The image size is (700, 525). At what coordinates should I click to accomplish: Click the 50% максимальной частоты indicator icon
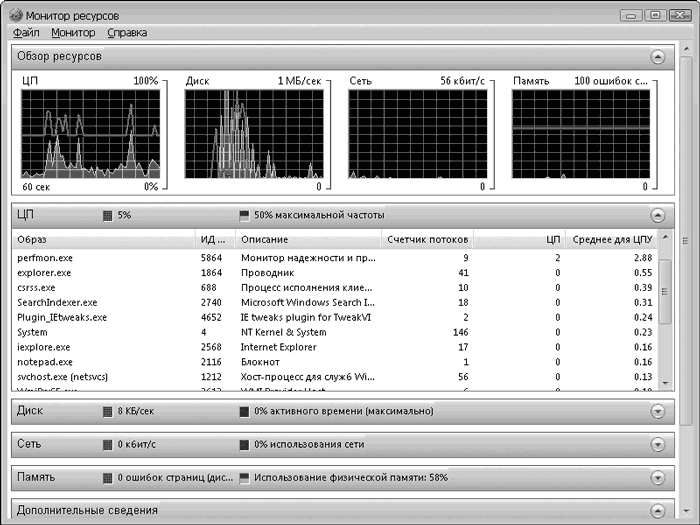[244, 215]
